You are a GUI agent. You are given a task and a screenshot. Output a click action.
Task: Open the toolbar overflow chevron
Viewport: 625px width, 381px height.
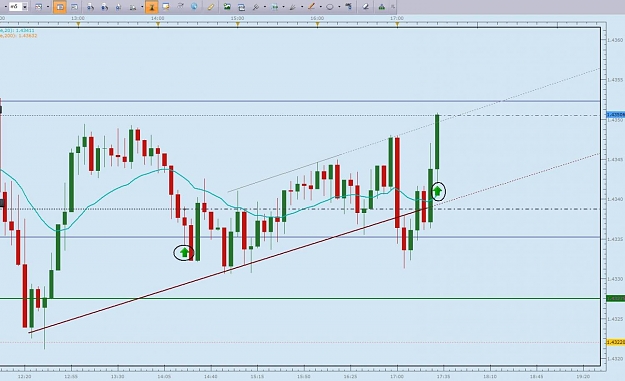point(393,6)
